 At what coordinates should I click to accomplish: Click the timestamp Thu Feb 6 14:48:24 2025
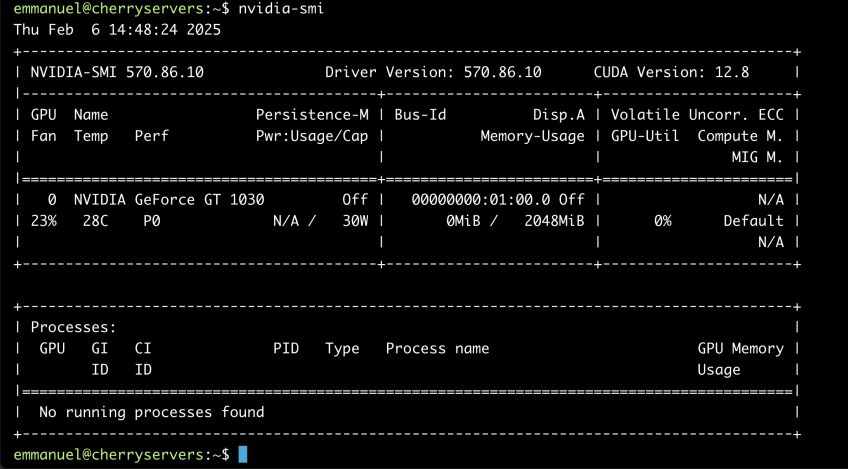coord(117,29)
